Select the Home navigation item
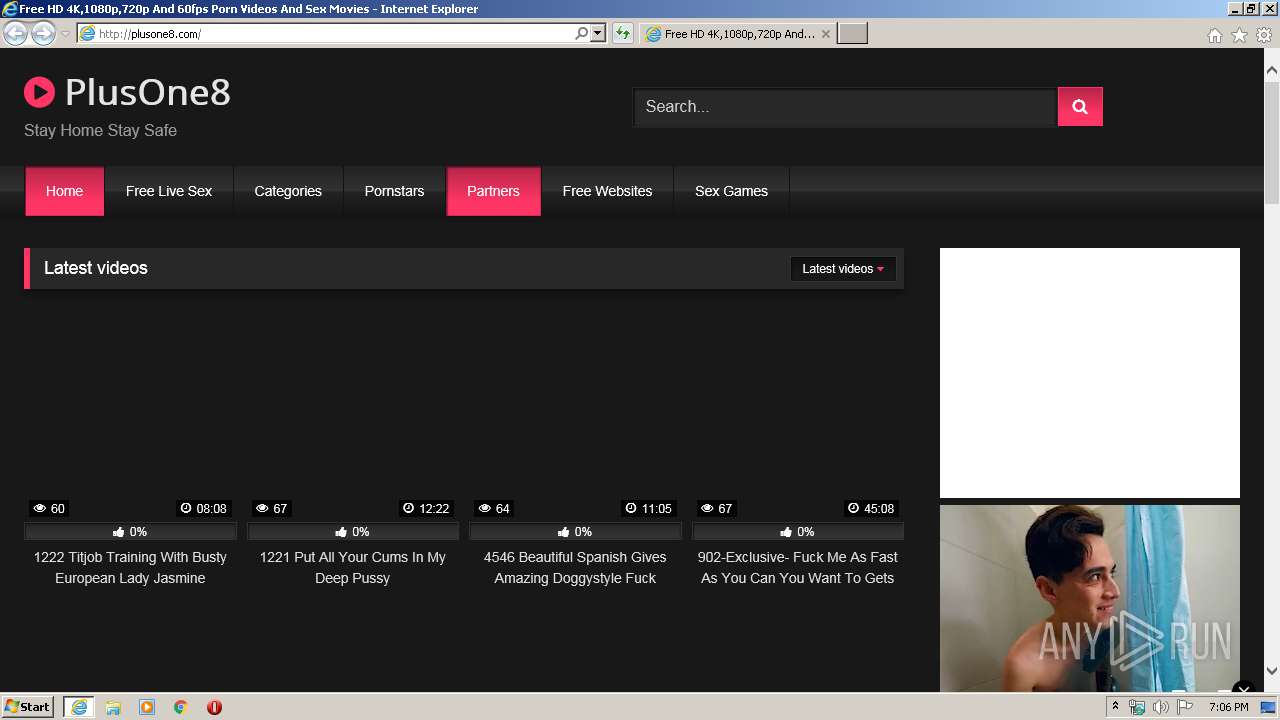 (65, 191)
